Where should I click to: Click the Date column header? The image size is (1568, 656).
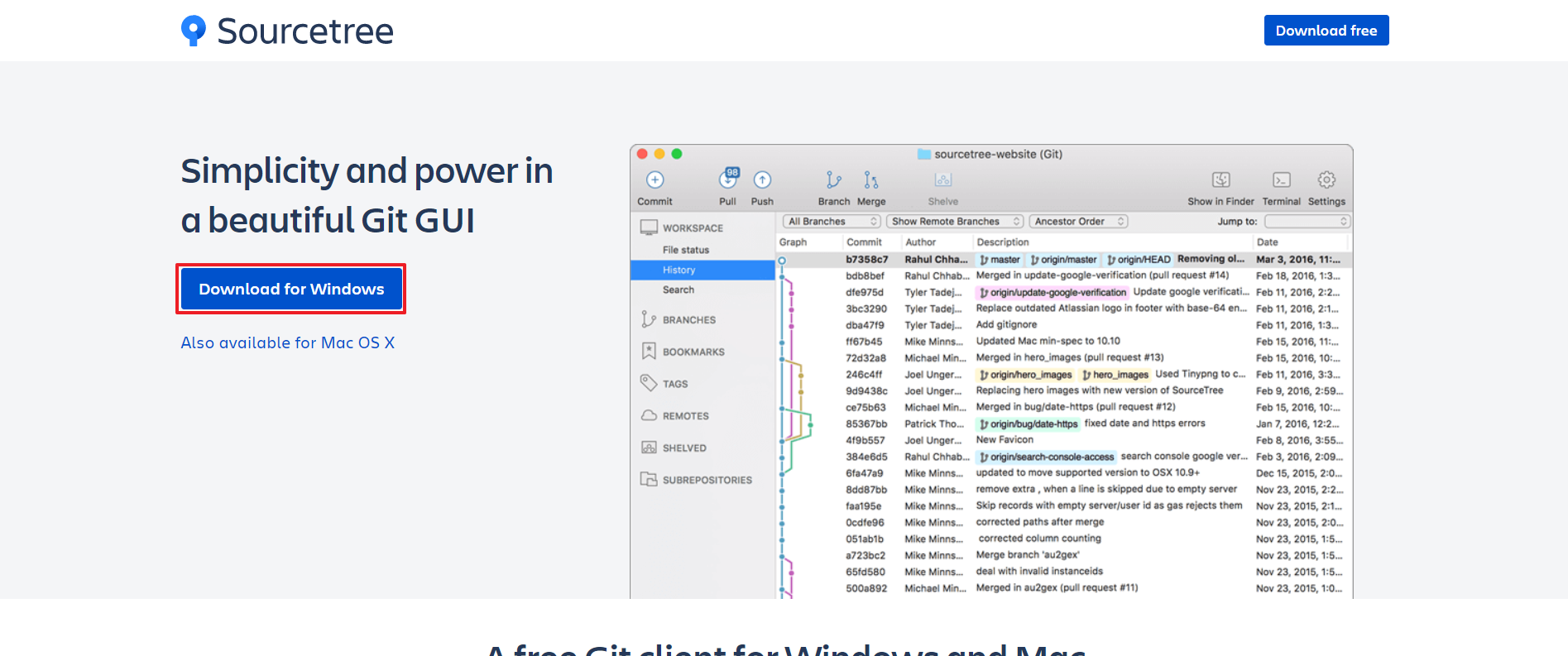coord(1267,242)
